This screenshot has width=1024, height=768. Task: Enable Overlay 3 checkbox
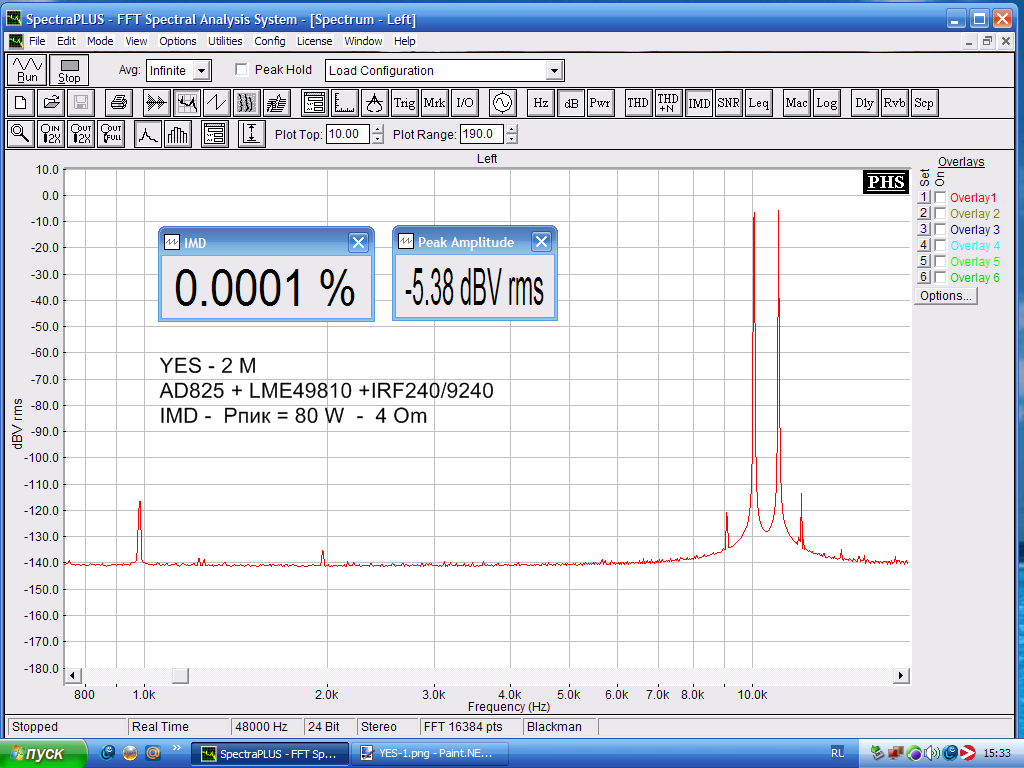coord(940,230)
